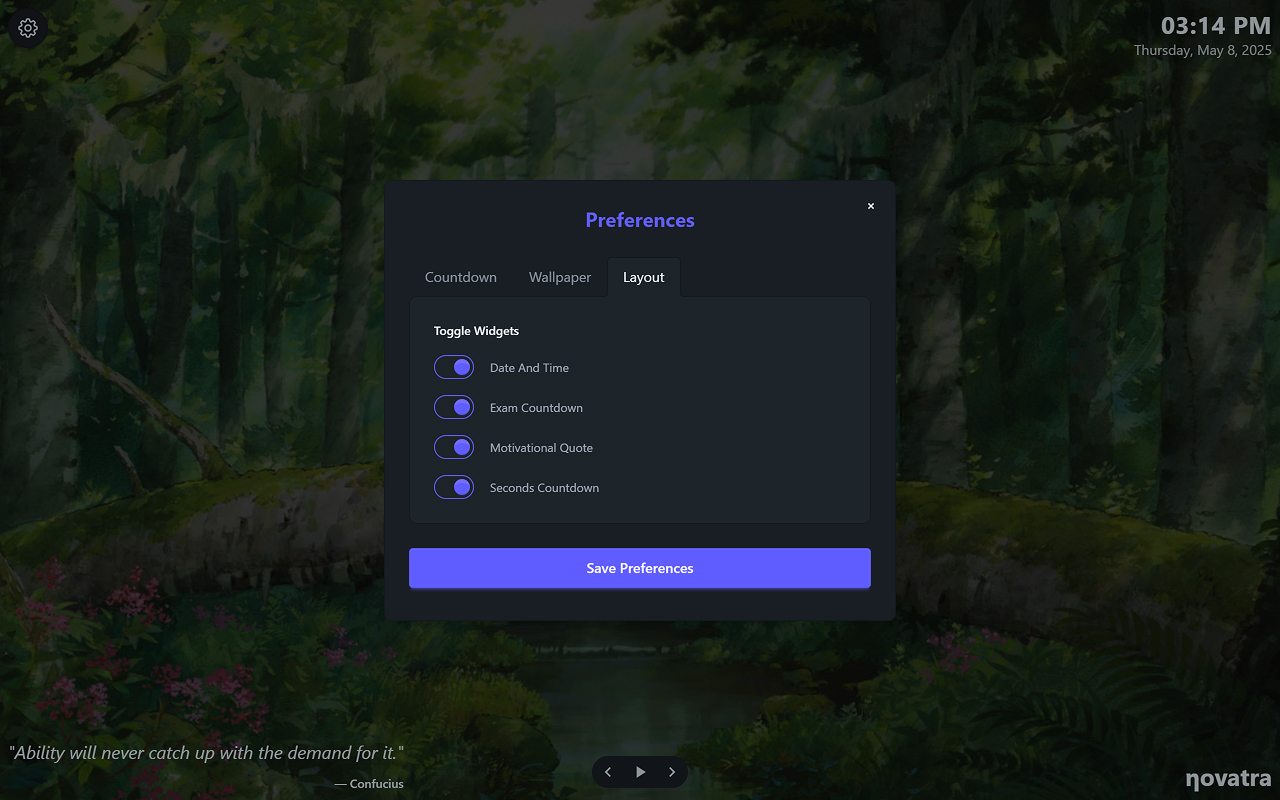Toggle the Seconds Countdown widget

[x=454, y=488]
